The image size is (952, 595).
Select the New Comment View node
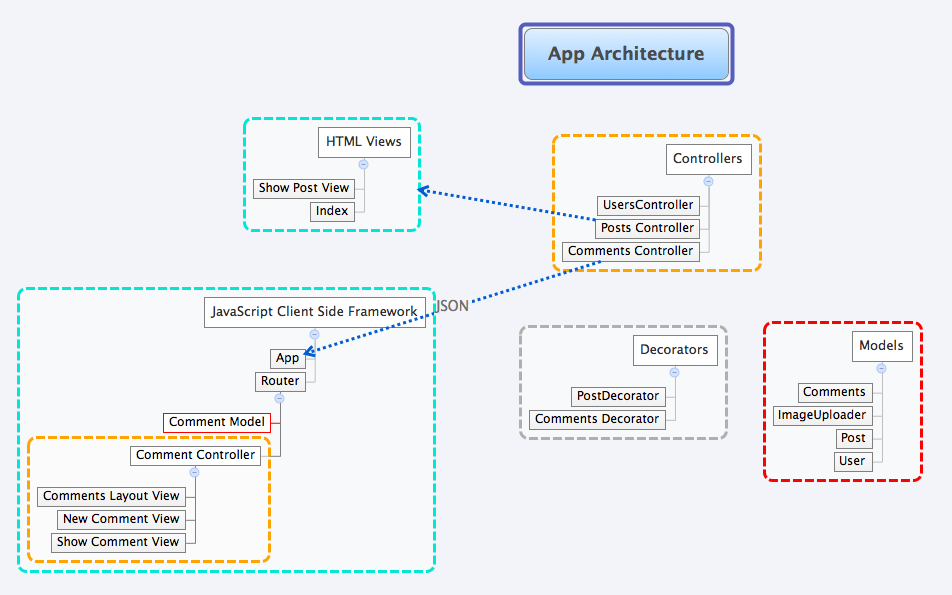coord(121,519)
